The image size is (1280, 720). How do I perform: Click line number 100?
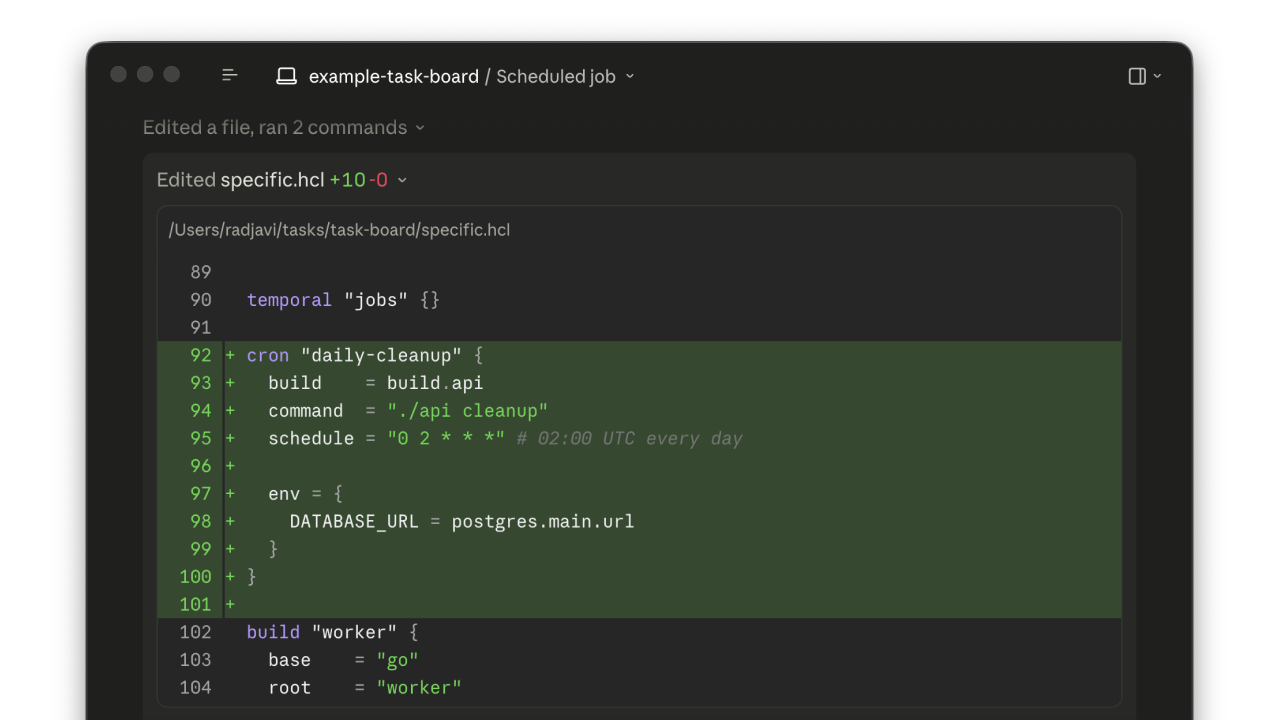(196, 577)
